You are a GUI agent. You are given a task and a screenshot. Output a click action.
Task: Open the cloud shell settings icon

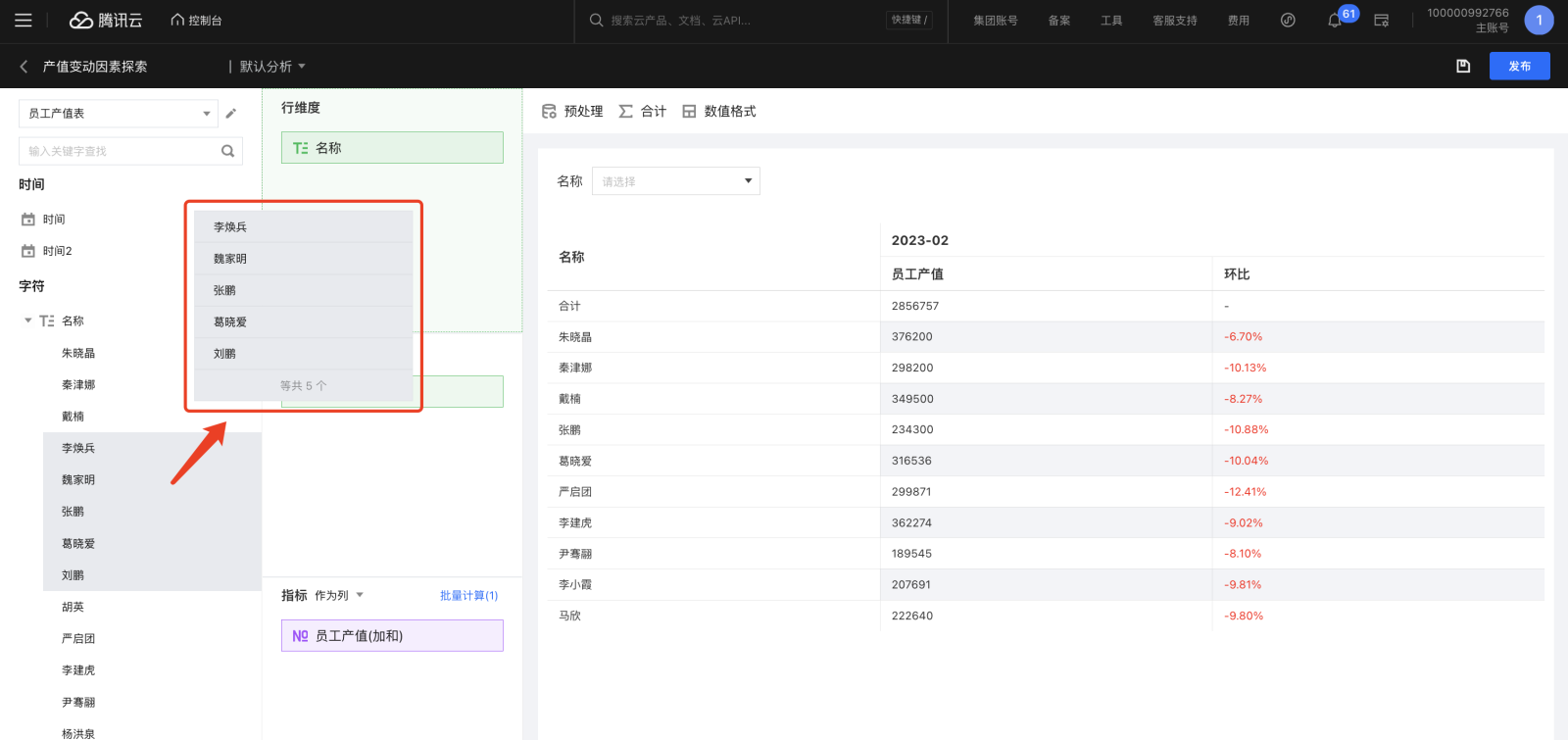1382,21
